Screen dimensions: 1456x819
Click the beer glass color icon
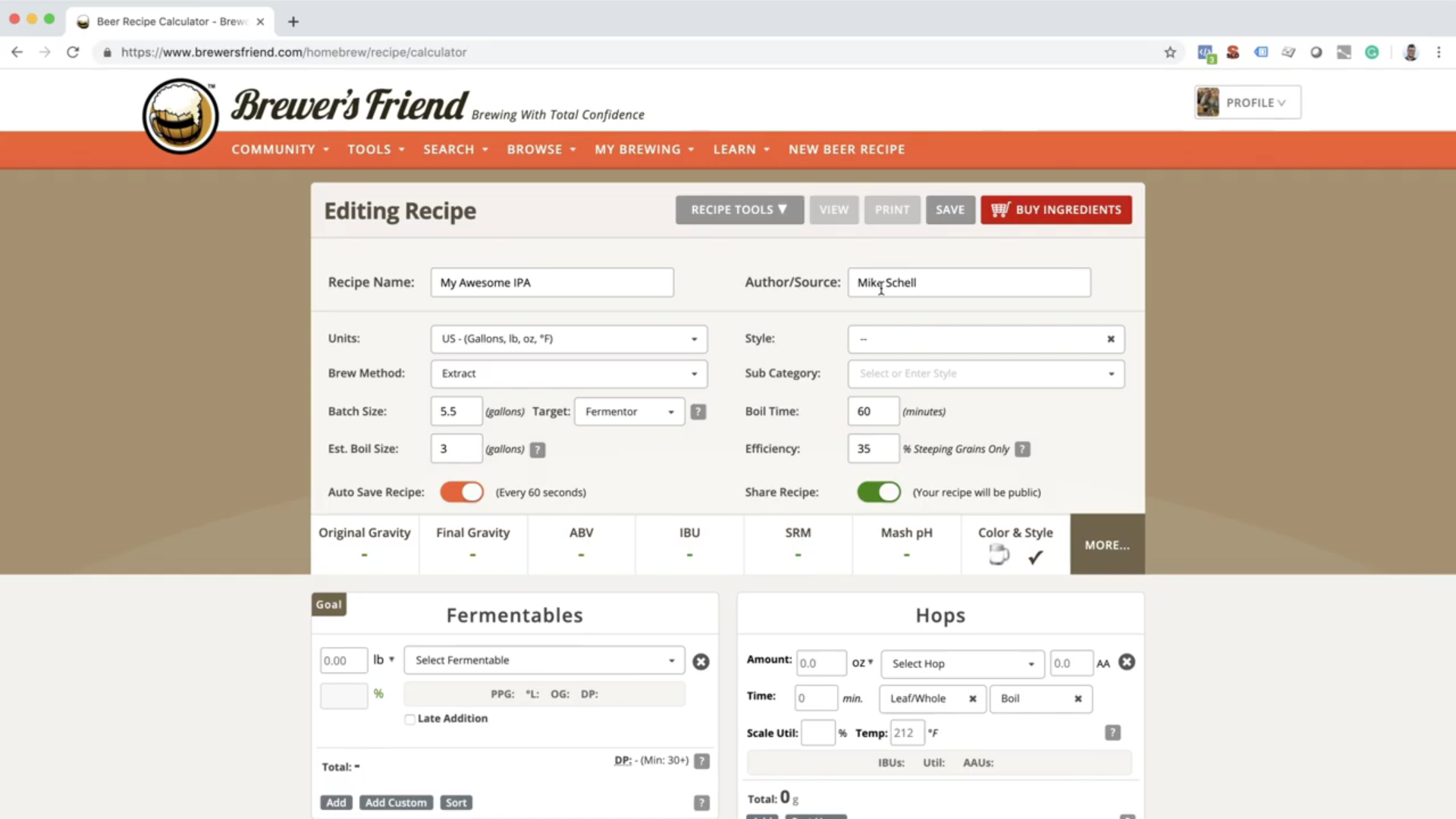tap(999, 555)
